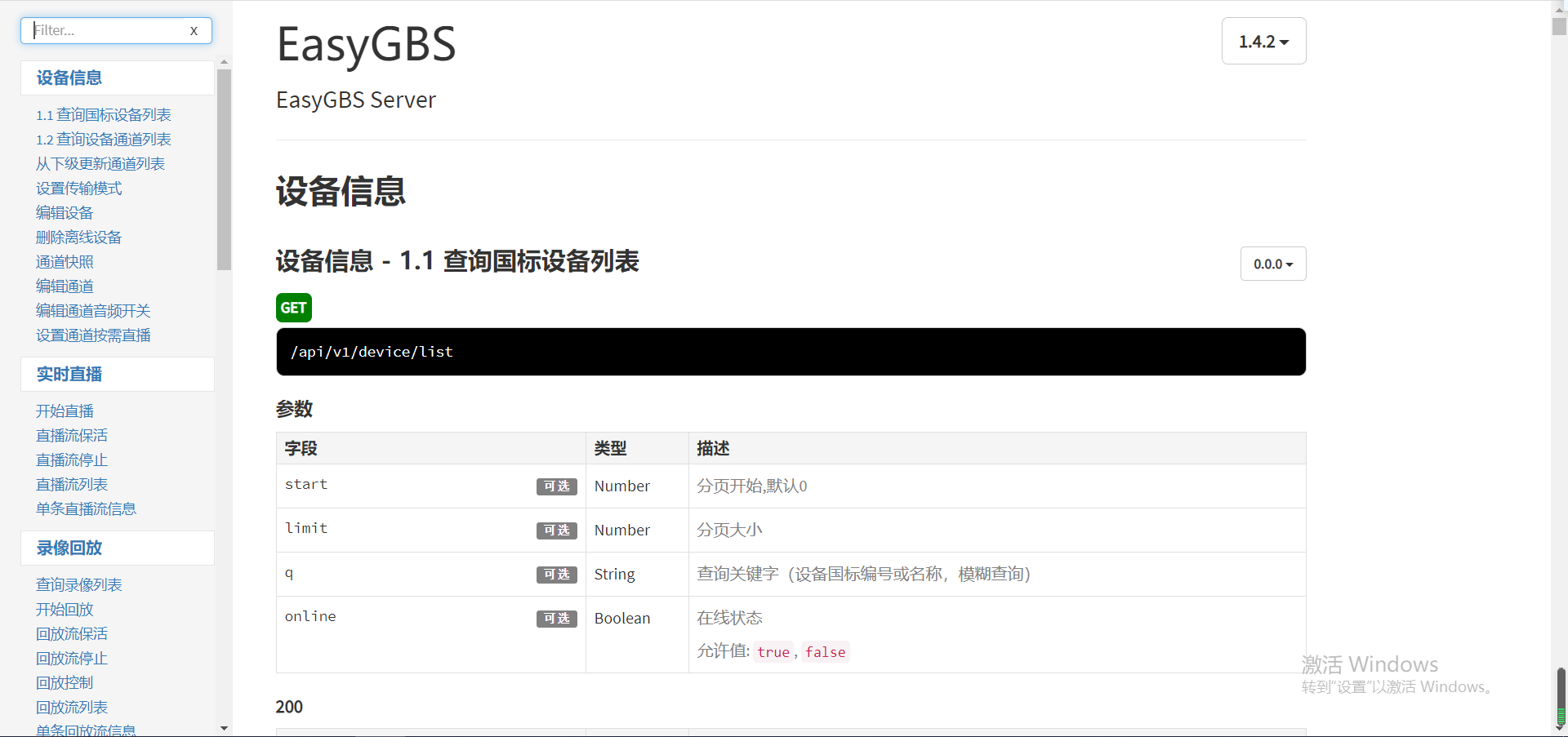Click the 可选 badge next to limit
The image size is (1568, 737).
tap(556, 530)
